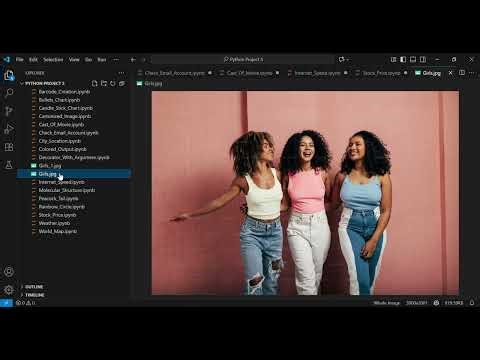The image size is (480, 360).
Task: Toggle the Primary Side Bar
Action: (403, 59)
